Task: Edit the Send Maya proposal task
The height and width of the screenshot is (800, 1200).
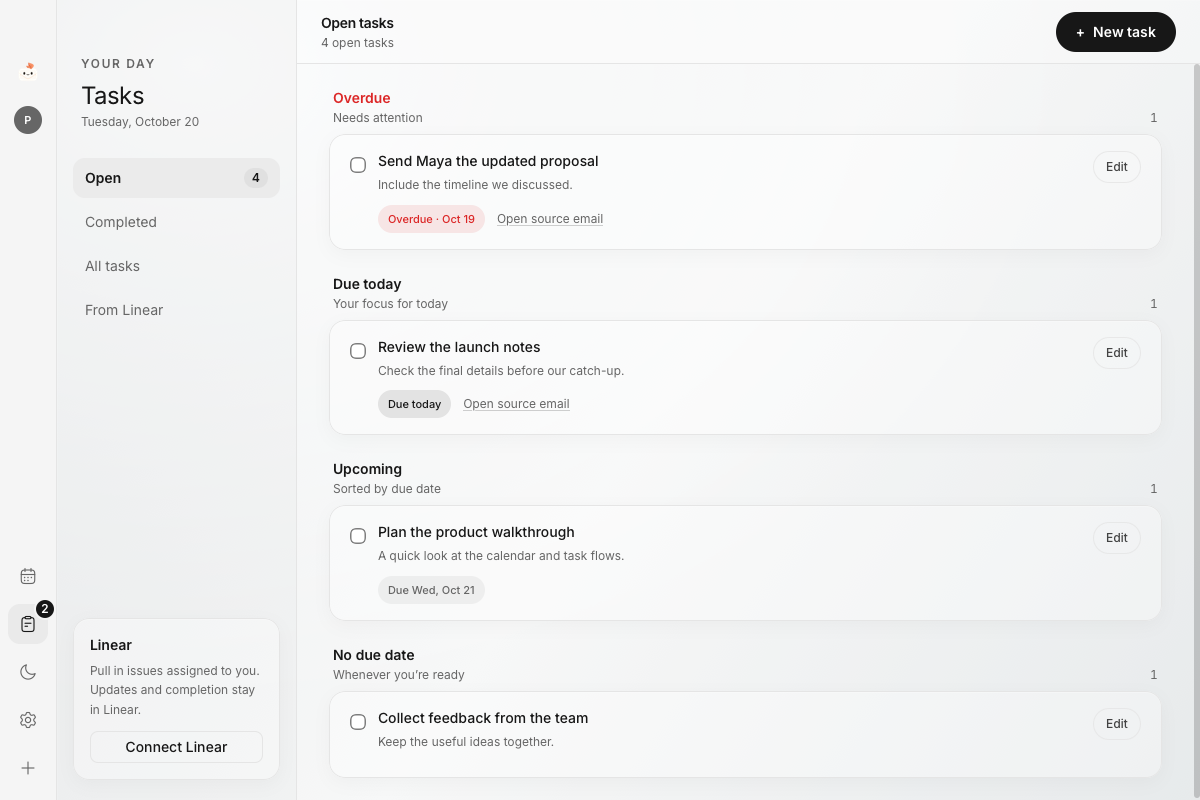Action: pos(1117,167)
